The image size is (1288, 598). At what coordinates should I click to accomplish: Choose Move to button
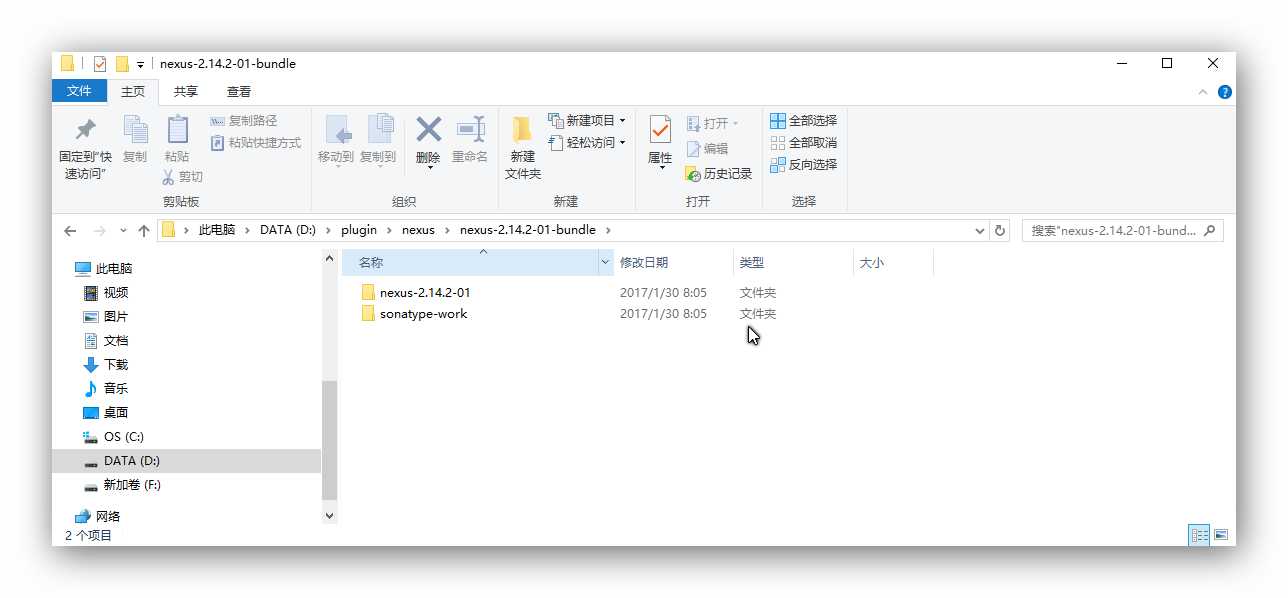click(x=336, y=140)
